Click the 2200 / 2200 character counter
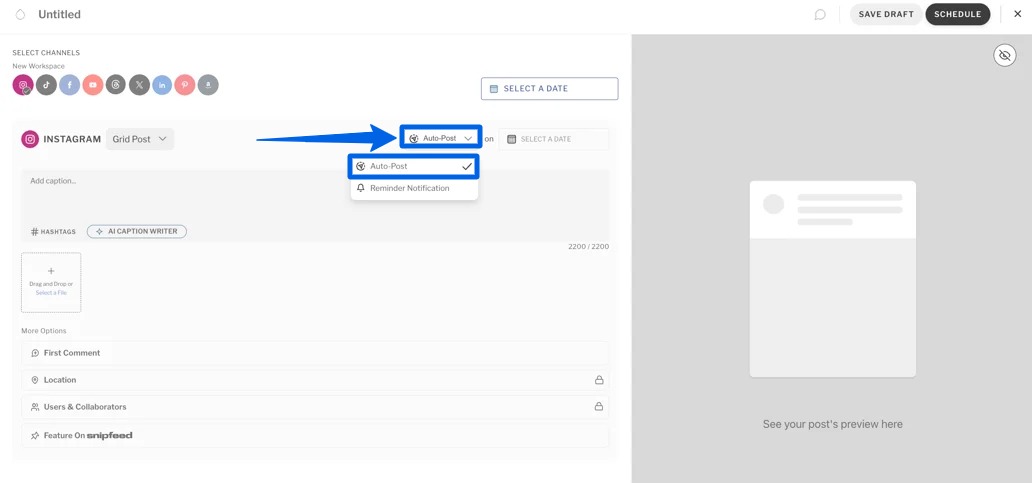The image size is (1032, 483). (x=588, y=247)
